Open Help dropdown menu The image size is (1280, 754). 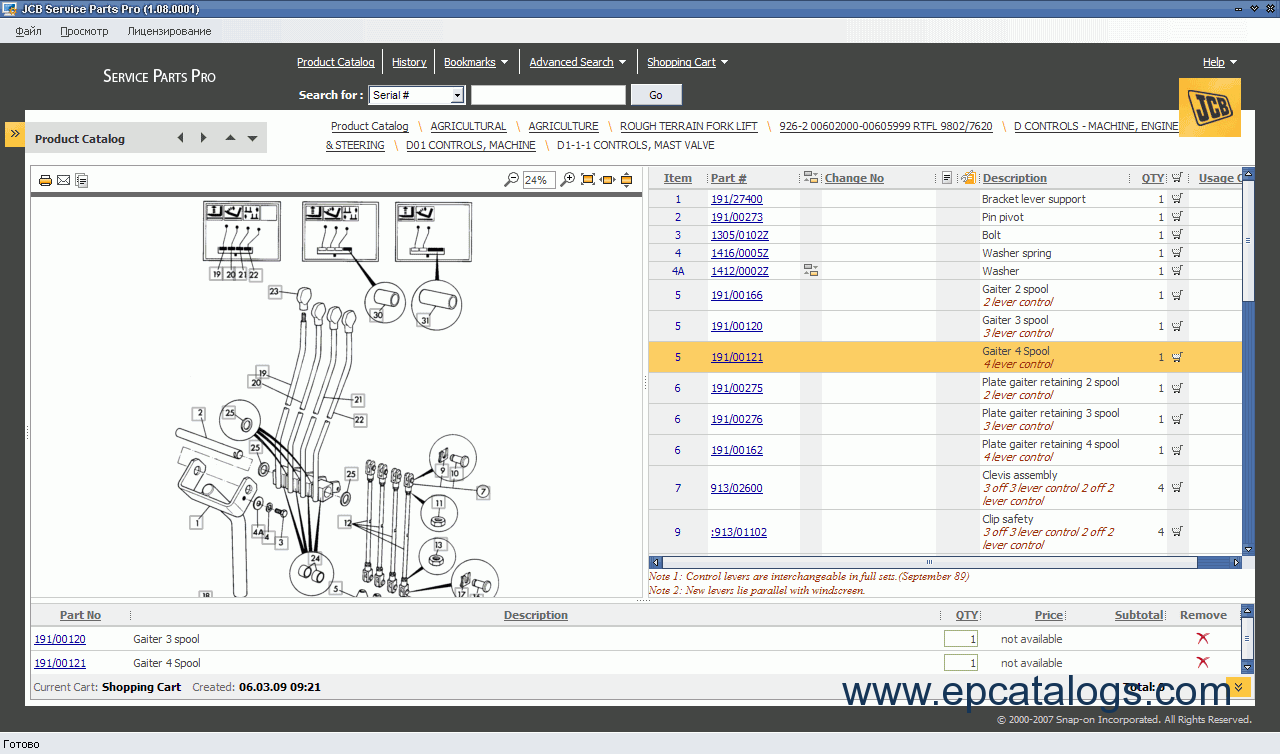point(1219,62)
